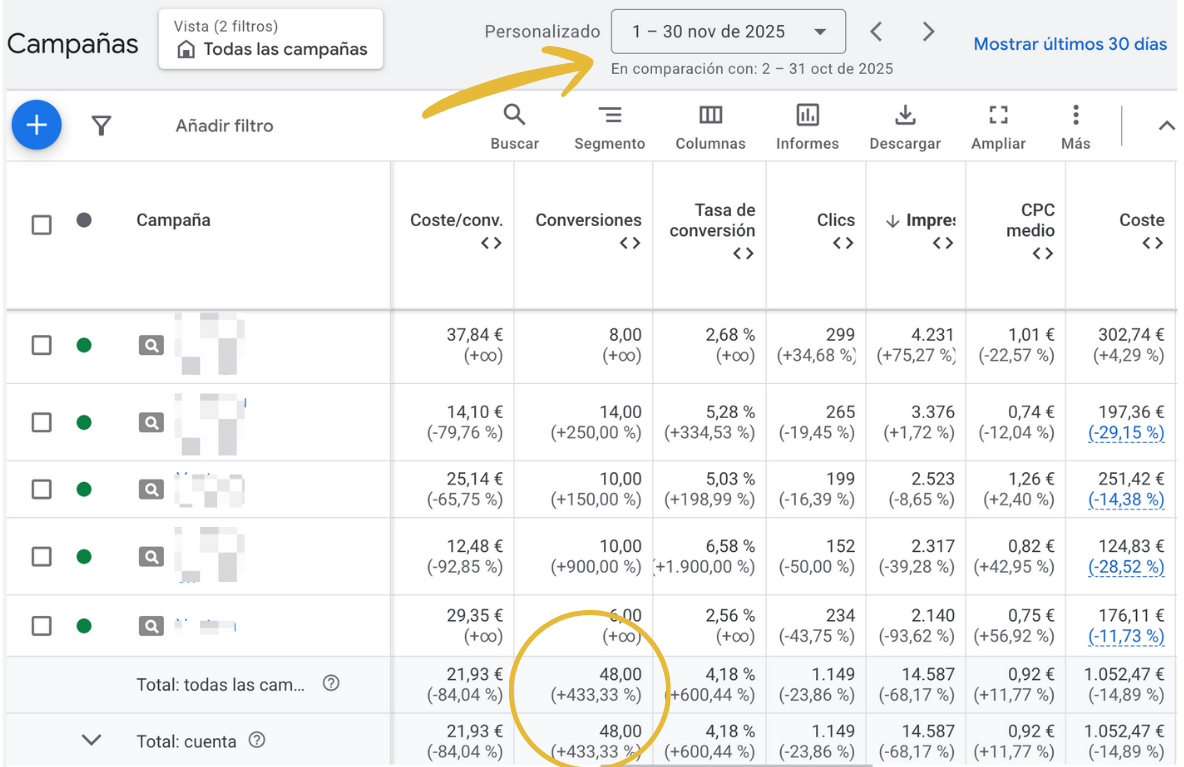Open the Todas las campañas view selector
1184x767 pixels.
(271, 40)
